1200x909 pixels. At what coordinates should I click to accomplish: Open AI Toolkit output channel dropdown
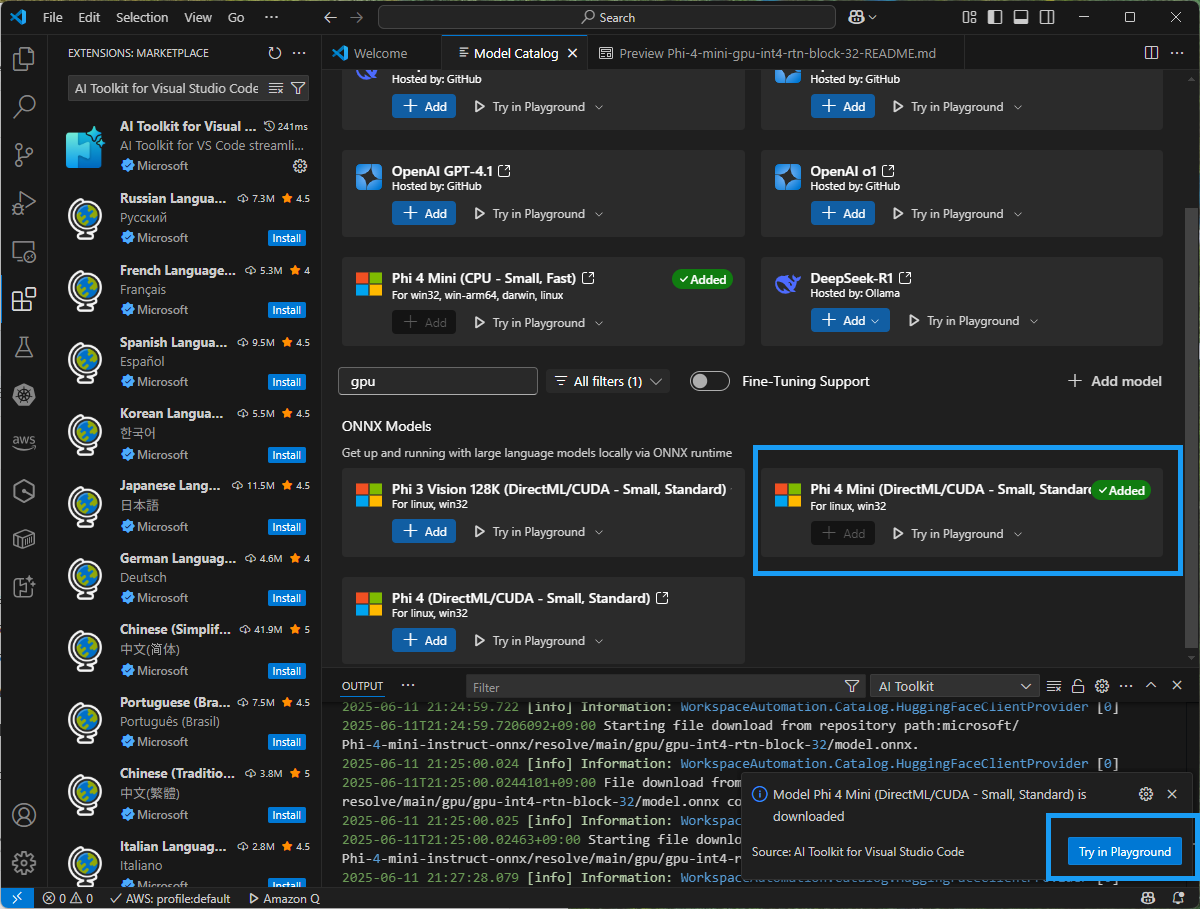[954, 686]
